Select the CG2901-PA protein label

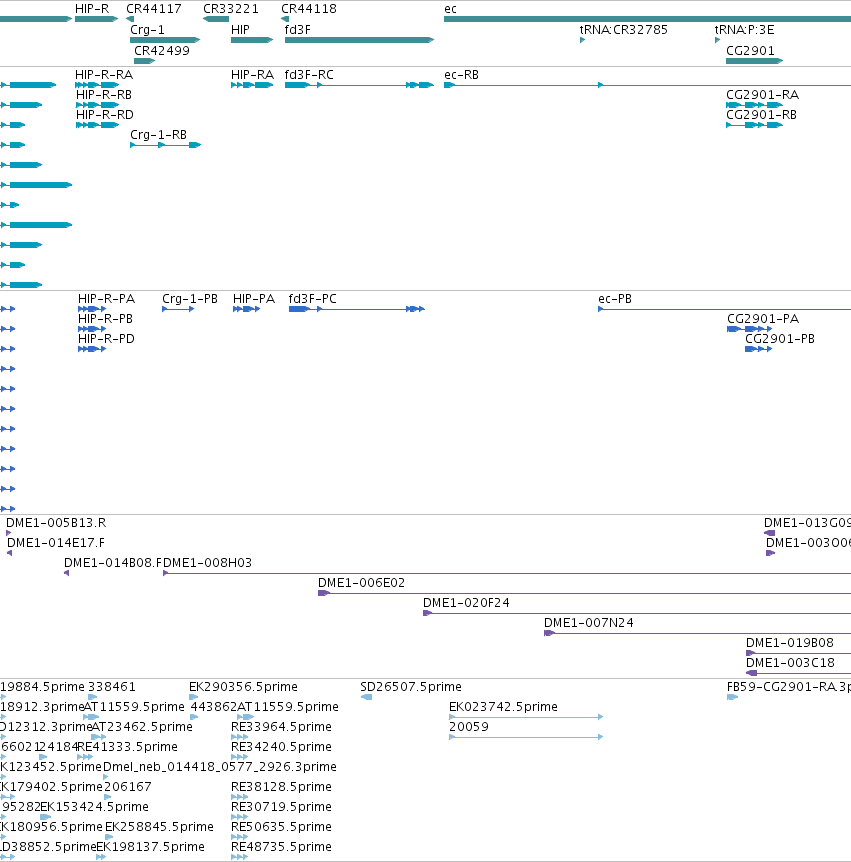coord(763,318)
